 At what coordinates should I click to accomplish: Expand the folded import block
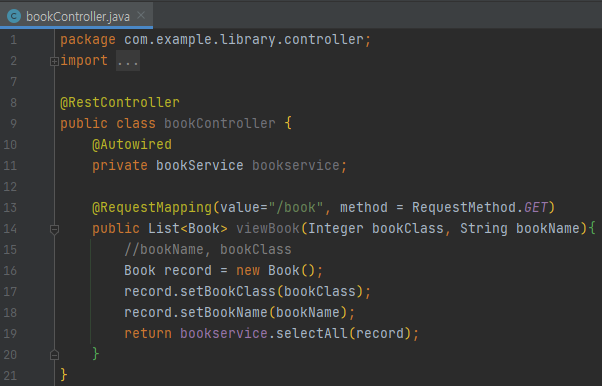point(54,61)
